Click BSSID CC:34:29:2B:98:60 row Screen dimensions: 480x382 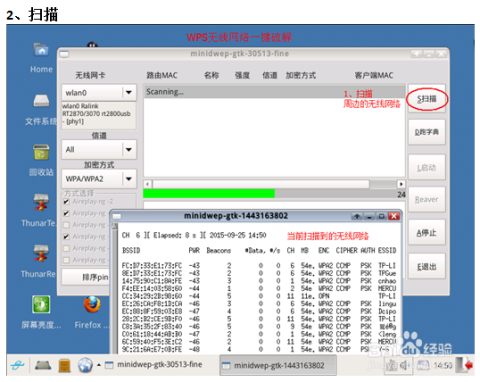pos(259,296)
